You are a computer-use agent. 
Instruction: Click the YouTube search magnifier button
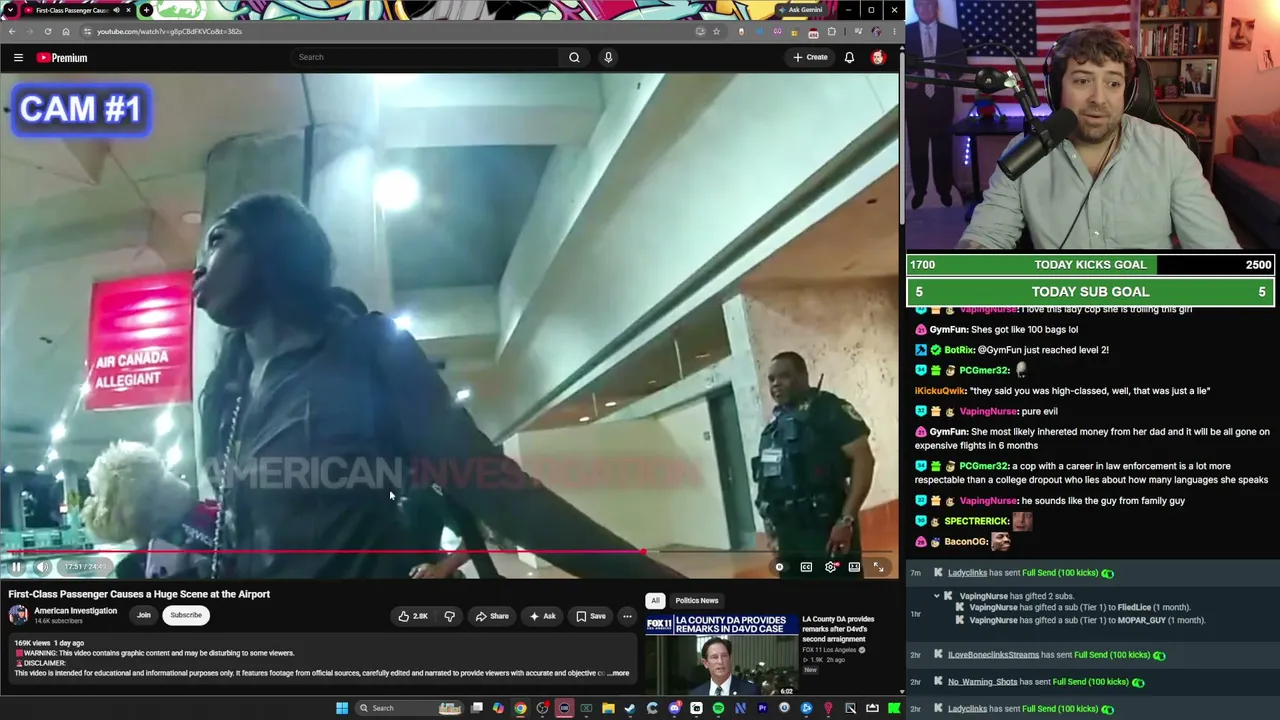click(574, 57)
